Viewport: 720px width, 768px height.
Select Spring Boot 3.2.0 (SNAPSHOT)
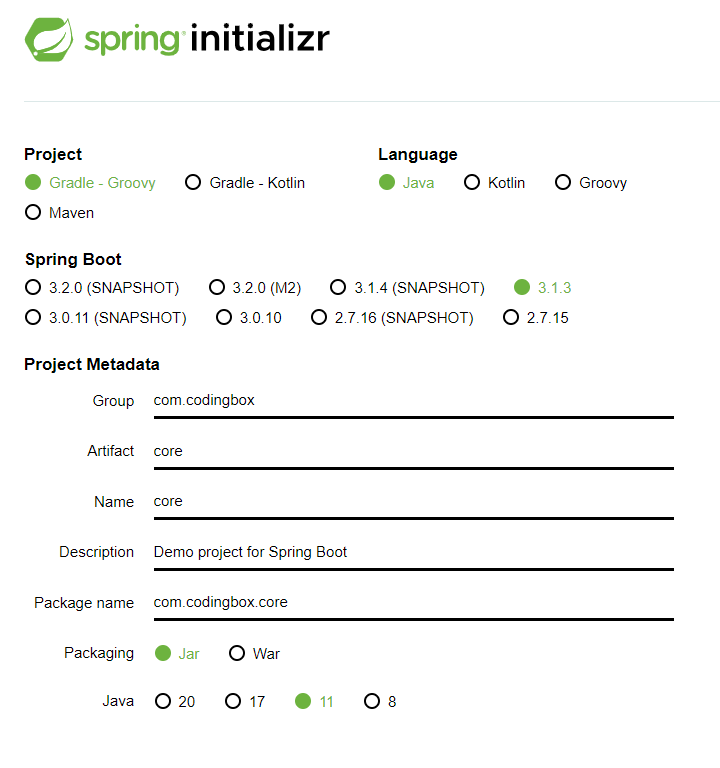(102, 288)
